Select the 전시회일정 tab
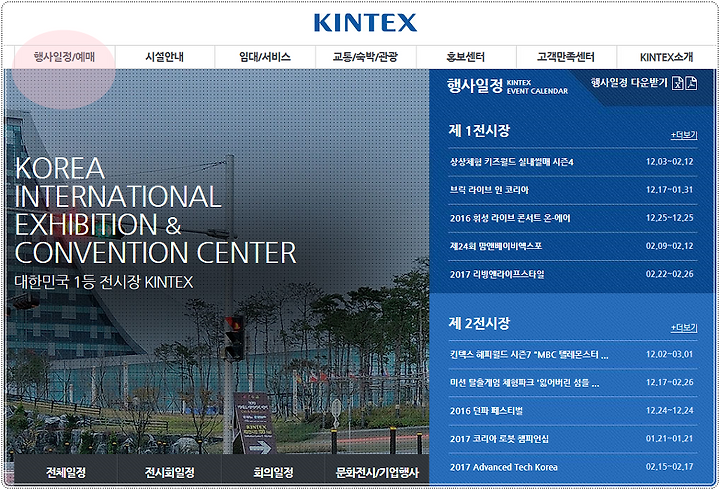Viewport: 720px width, 490px height. click(169, 472)
